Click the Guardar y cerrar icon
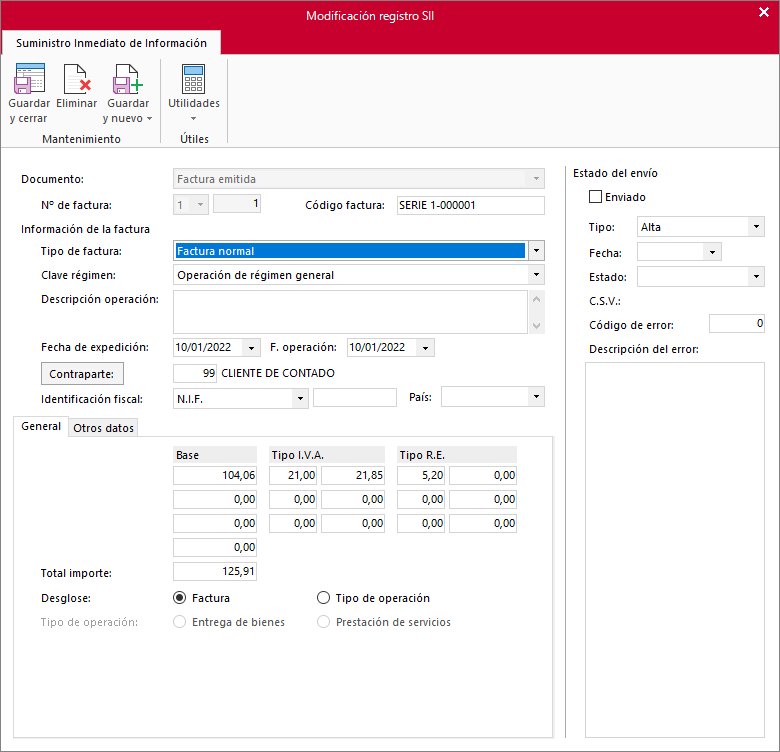This screenshot has width=780, height=752. (x=29, y=79)
